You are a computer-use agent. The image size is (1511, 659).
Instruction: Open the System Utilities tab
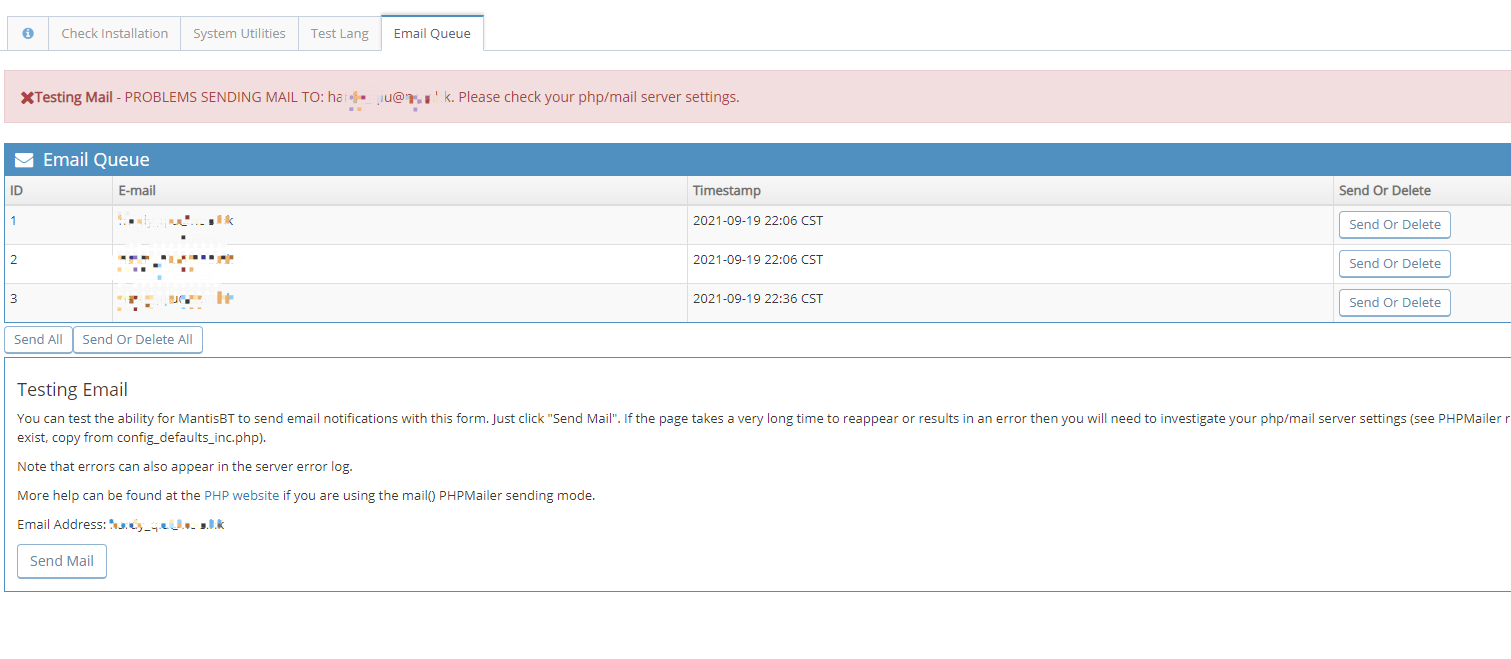point(239,33)
